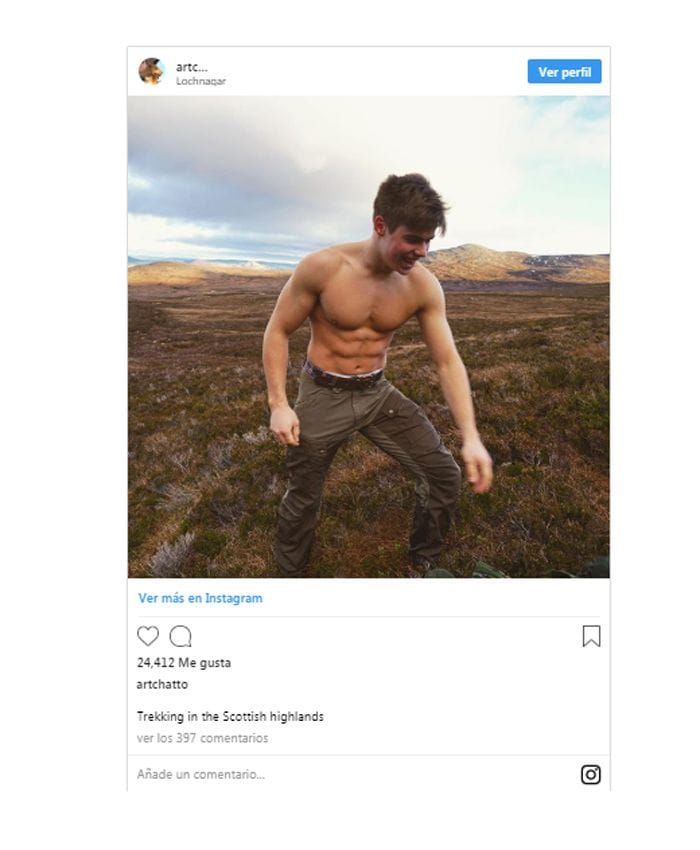Open comments via the speech bubble icon
700x850 pixels.
(x=181, y=636)
